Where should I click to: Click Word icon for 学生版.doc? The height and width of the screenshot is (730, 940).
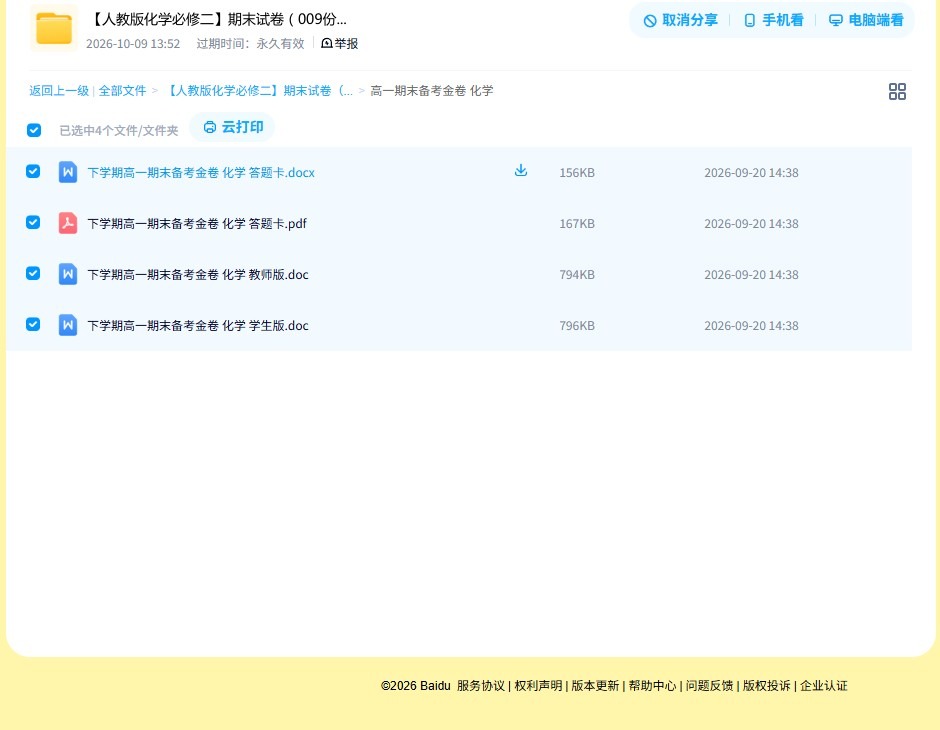(68, 325)
